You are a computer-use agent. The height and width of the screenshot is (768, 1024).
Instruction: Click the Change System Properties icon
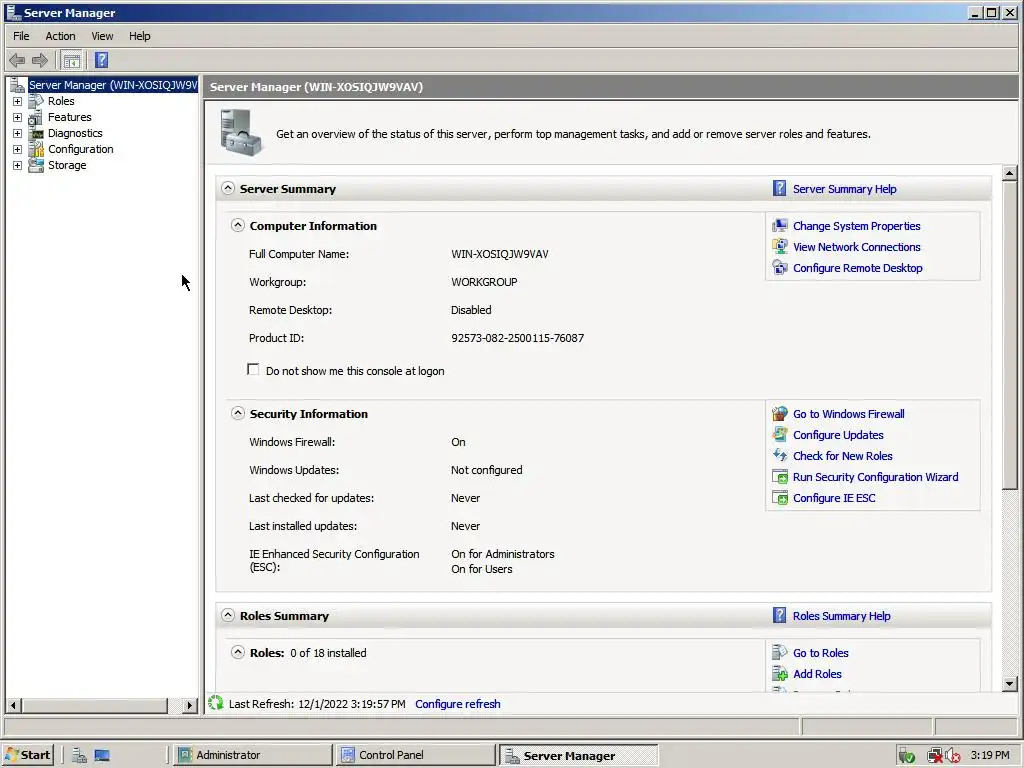pos(780,226)
